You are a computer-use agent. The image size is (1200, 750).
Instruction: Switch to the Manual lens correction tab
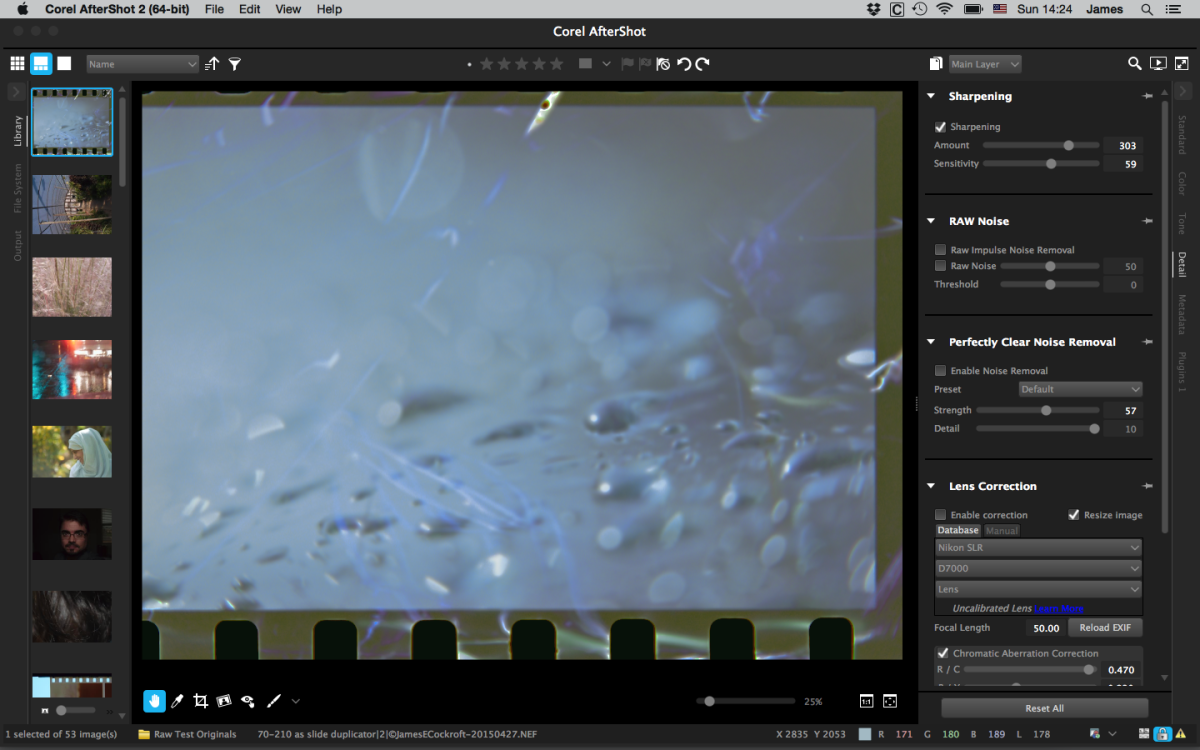1002,531
